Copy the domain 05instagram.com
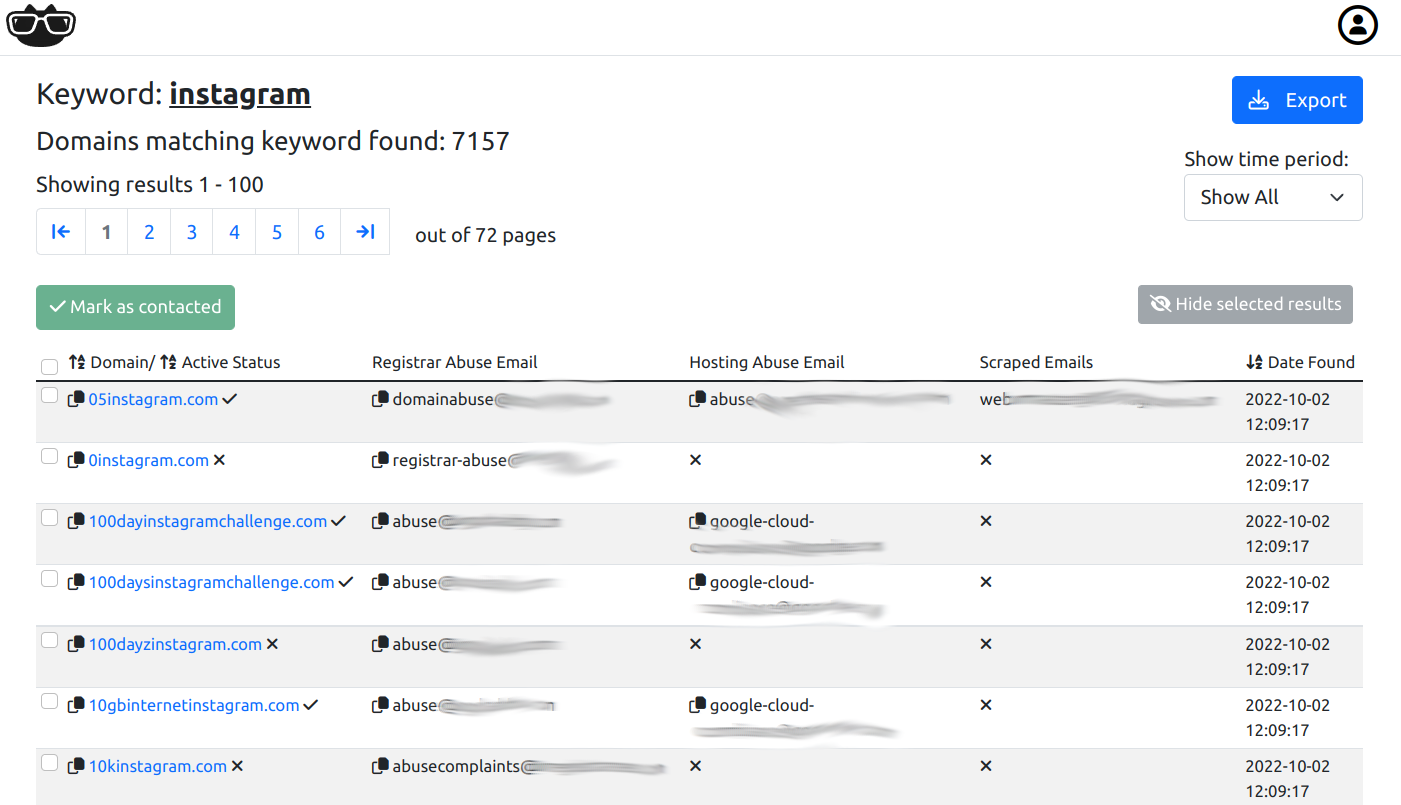 (76, 400)
